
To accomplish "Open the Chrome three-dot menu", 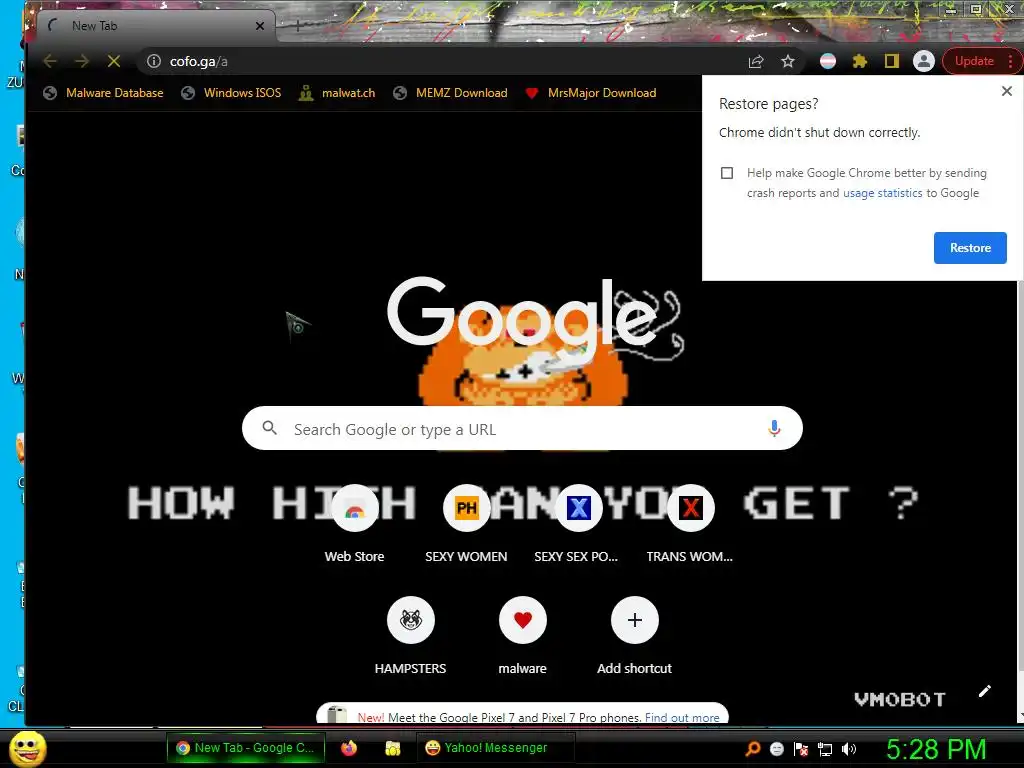I will pos(1010,61).
